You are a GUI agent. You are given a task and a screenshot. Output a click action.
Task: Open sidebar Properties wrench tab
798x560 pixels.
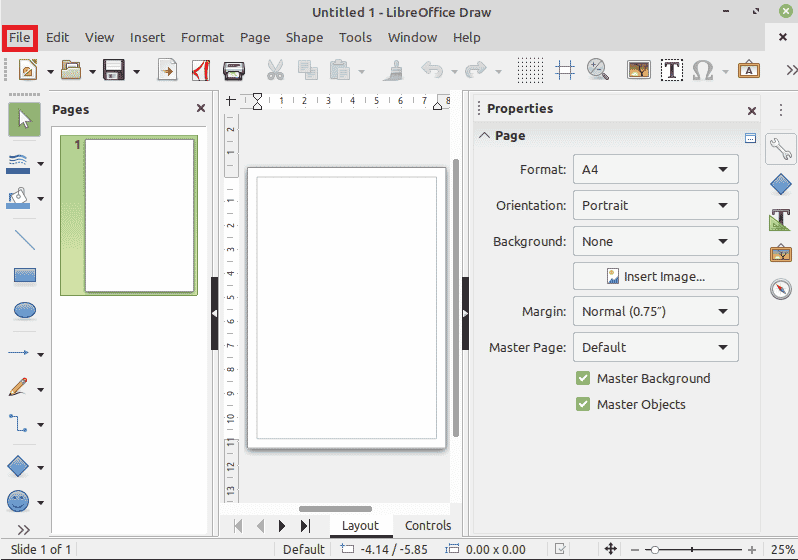pyautogui.click(x=781, y=149)
